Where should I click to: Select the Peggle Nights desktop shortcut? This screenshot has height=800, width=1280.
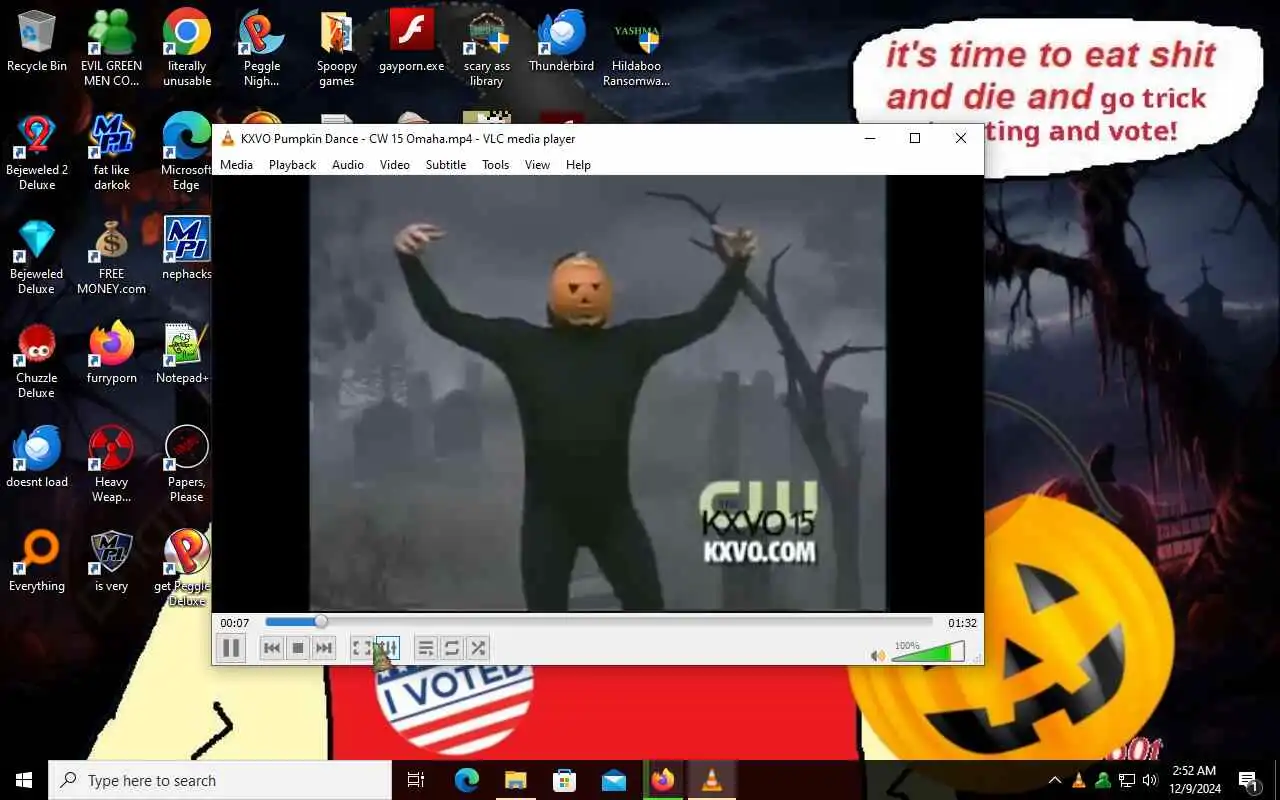click(x=262, y=48)
